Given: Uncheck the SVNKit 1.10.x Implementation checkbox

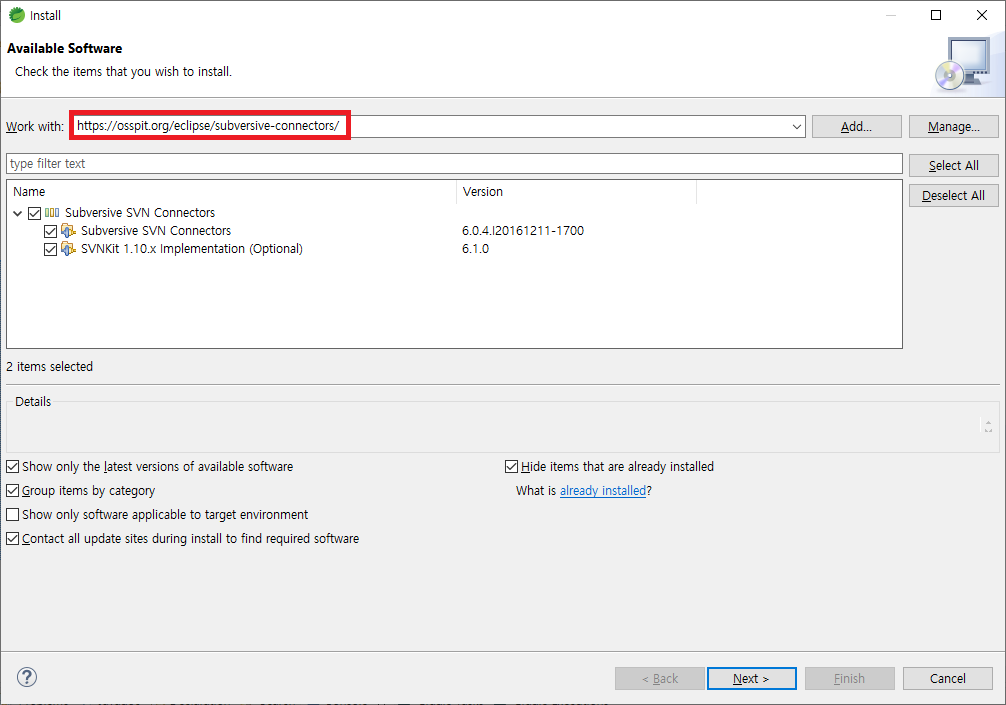Looking at the screenshot, I should 51,249.
